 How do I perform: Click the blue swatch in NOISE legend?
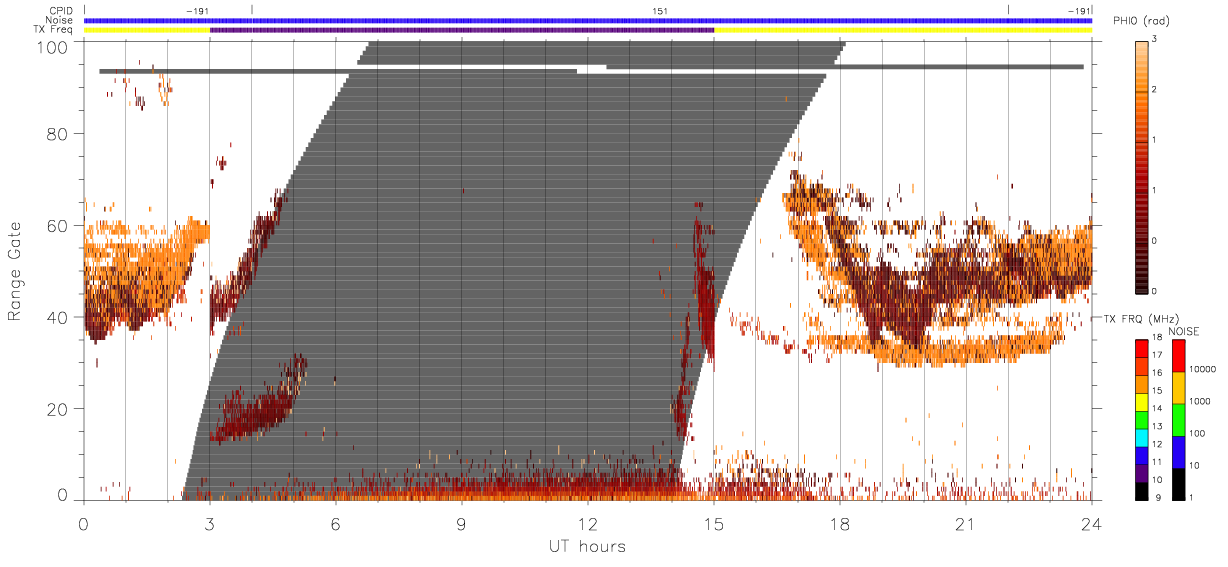pyautogui.click(x=1177, y=451)
